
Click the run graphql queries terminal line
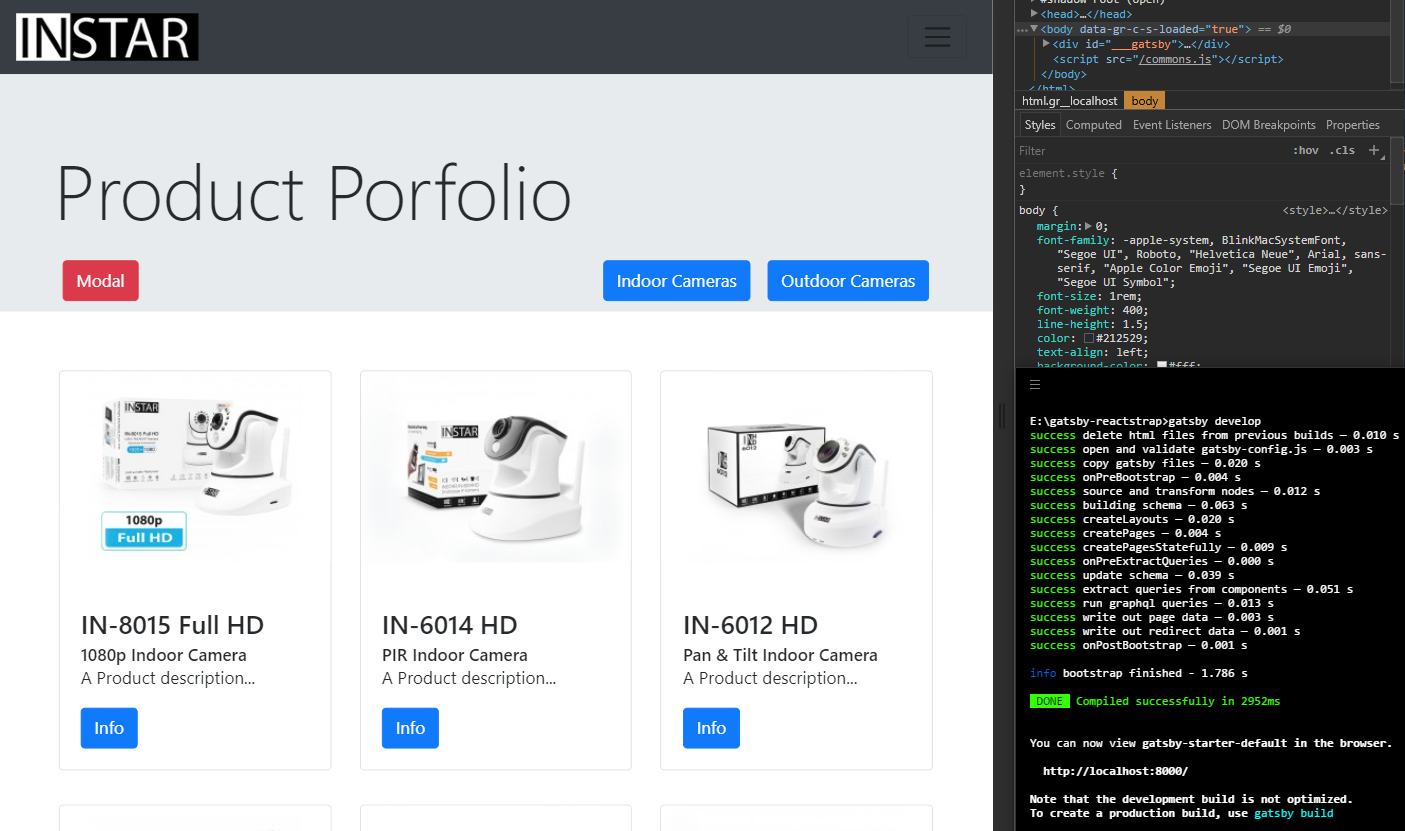pyautogui.click(x=1152, y=603)
